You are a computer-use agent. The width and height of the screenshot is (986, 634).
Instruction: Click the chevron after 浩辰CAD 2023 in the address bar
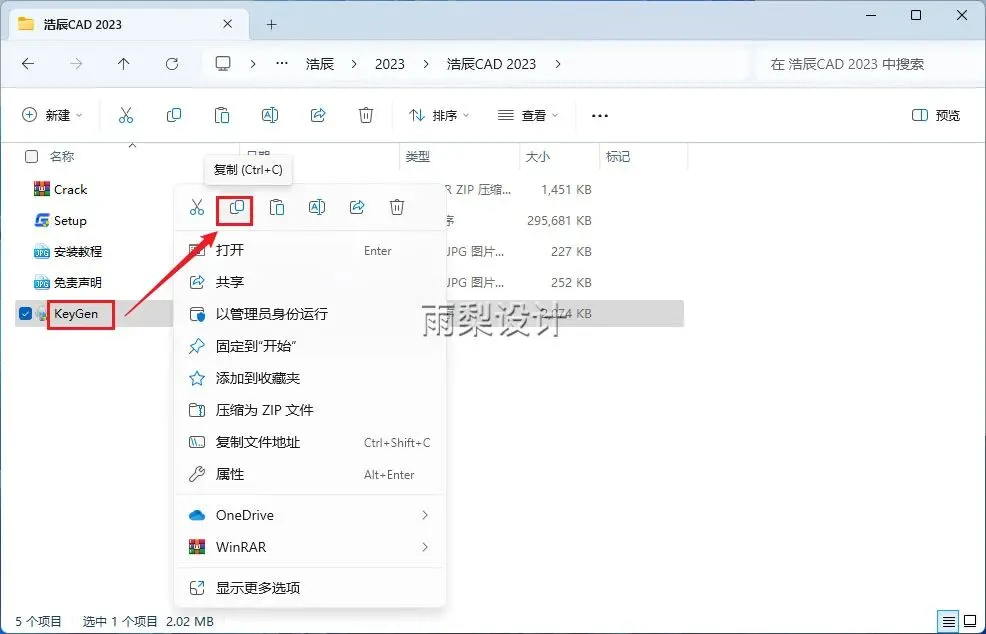tap(558, 64)
